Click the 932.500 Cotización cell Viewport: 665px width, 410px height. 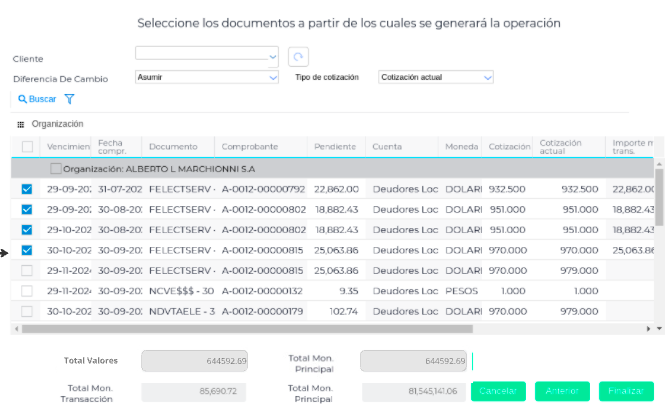tap(507, 189)
